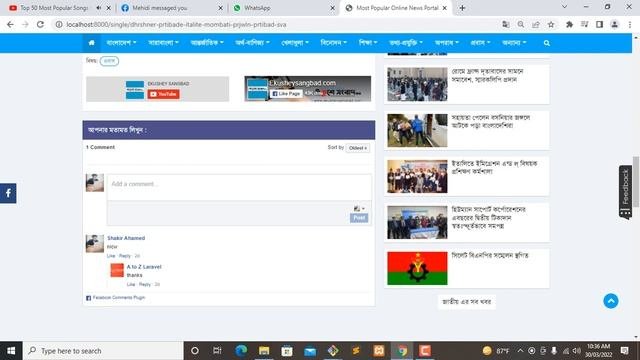Close the Mehidi messaged you tab
The height and width of the screenshot is (360, 640).
(220, 8)
